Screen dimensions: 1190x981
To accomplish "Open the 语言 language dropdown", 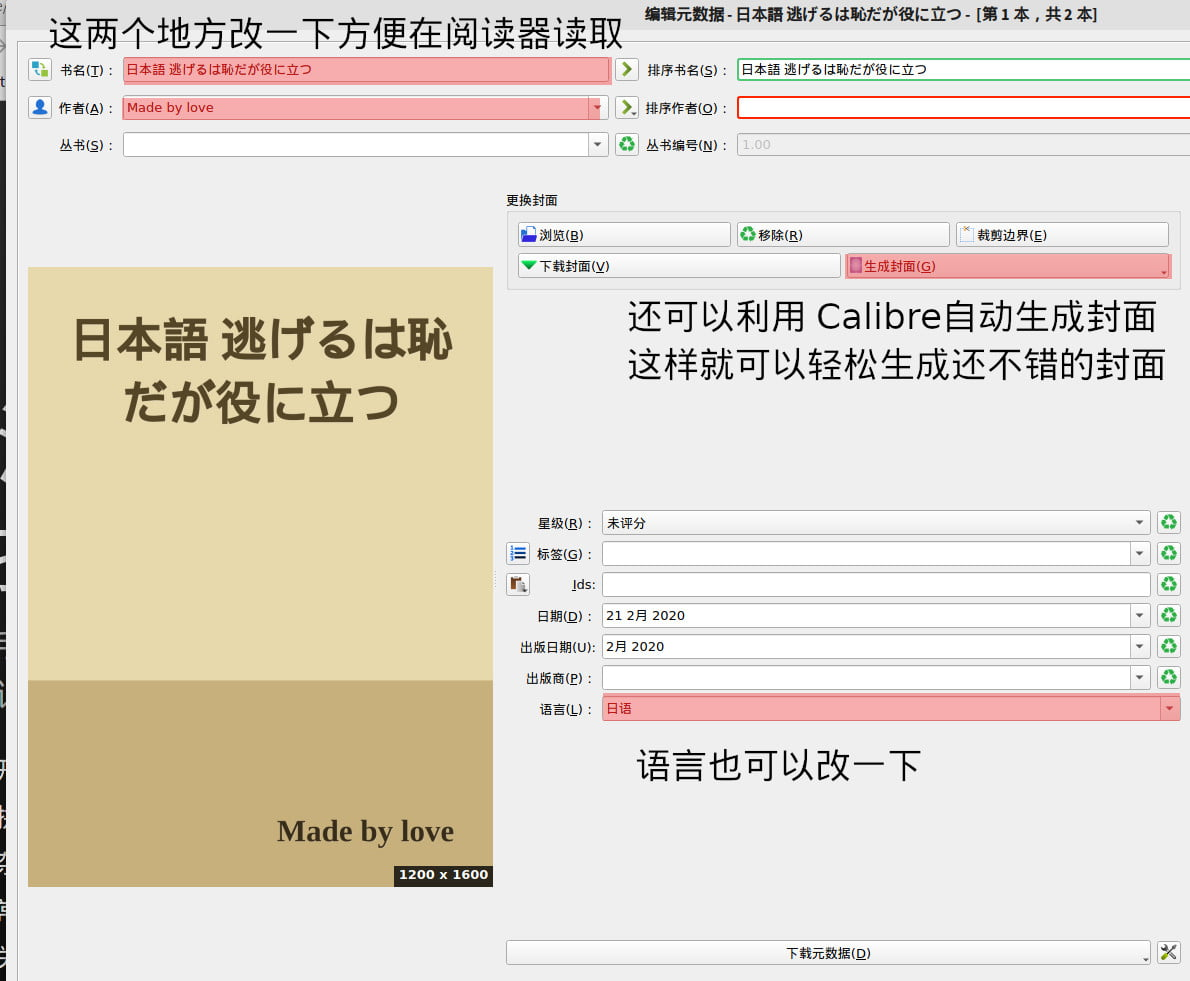I will pyautogui.click(x=1167, y=709).
